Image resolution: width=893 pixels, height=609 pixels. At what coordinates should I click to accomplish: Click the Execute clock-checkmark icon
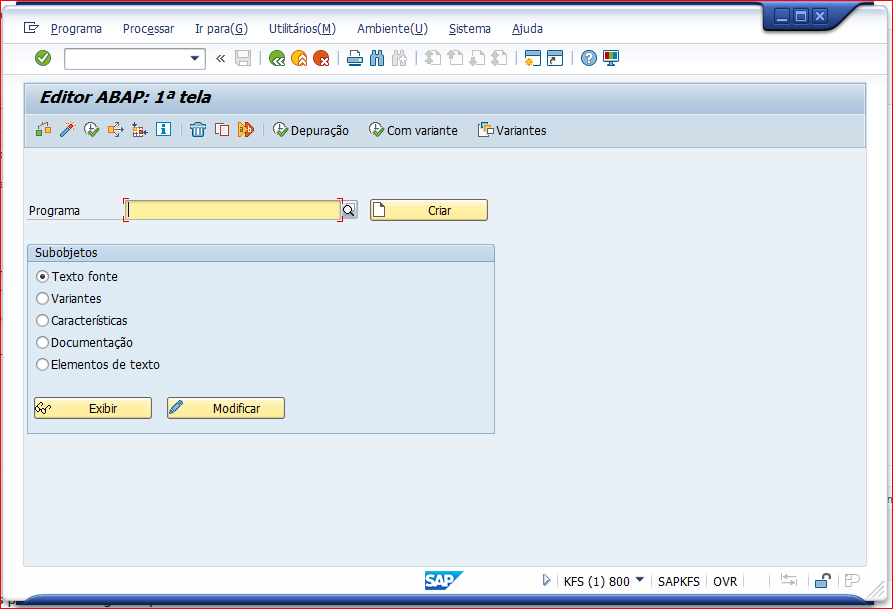coord(91,130)
